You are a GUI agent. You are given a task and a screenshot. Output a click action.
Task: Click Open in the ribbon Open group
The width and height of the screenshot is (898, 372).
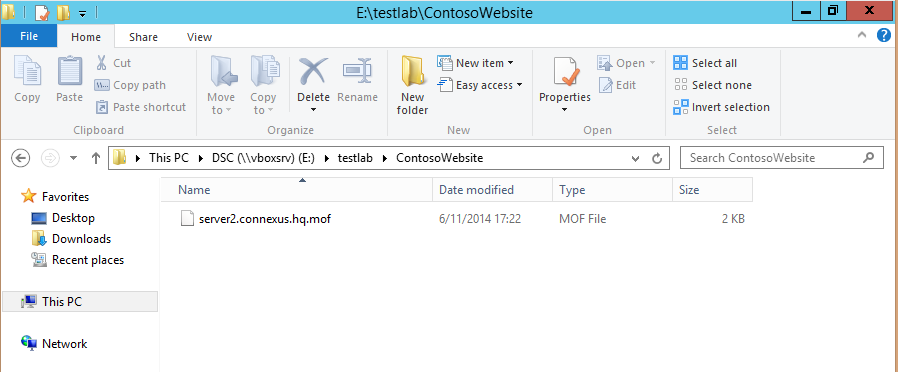[x=626, y=63]
